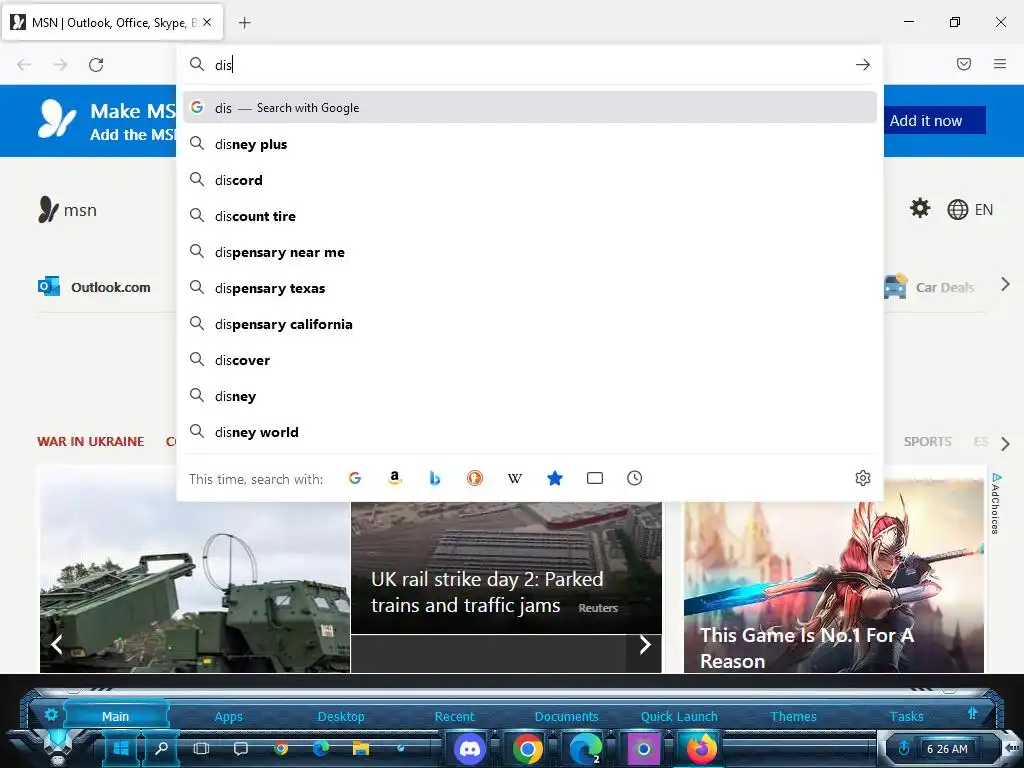Choose the 'discord' suggestion
This screenshot has width=1024, height=768.
click(x=530, y=180)
